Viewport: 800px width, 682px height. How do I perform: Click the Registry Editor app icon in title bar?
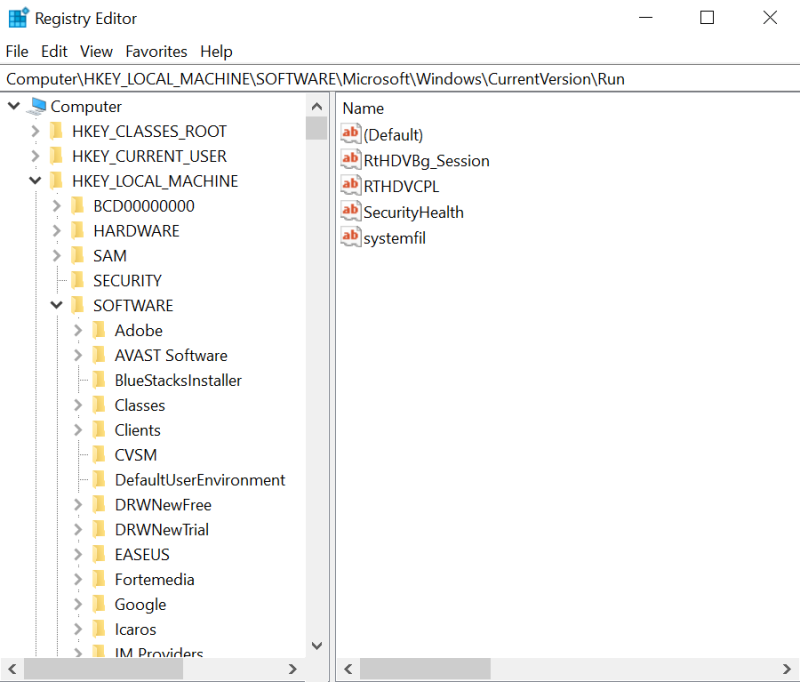point(19,18)
